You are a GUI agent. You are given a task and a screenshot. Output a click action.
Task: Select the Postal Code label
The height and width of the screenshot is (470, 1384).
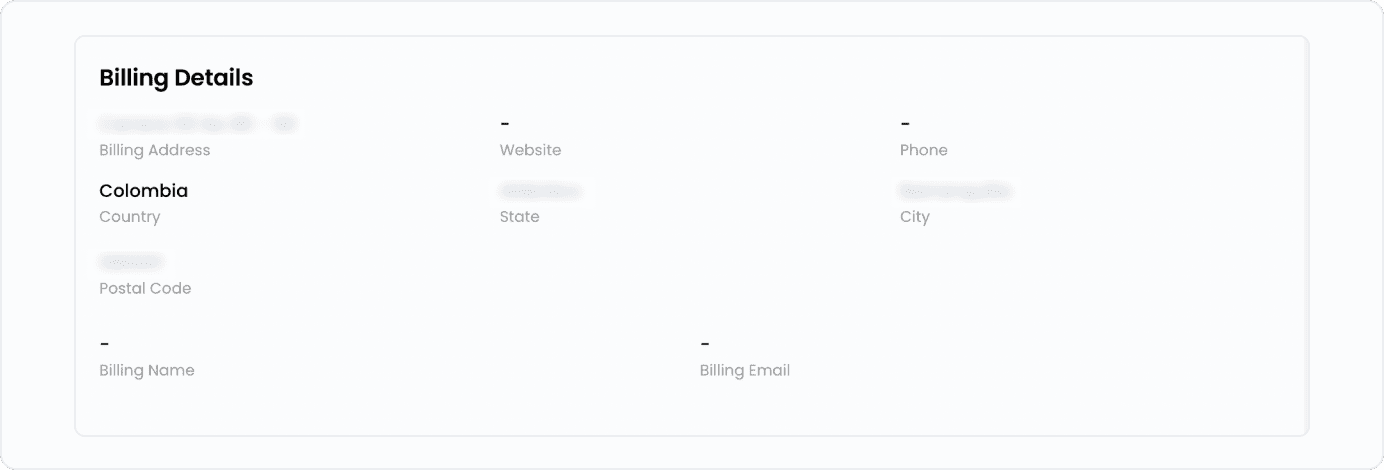[145, 288]
